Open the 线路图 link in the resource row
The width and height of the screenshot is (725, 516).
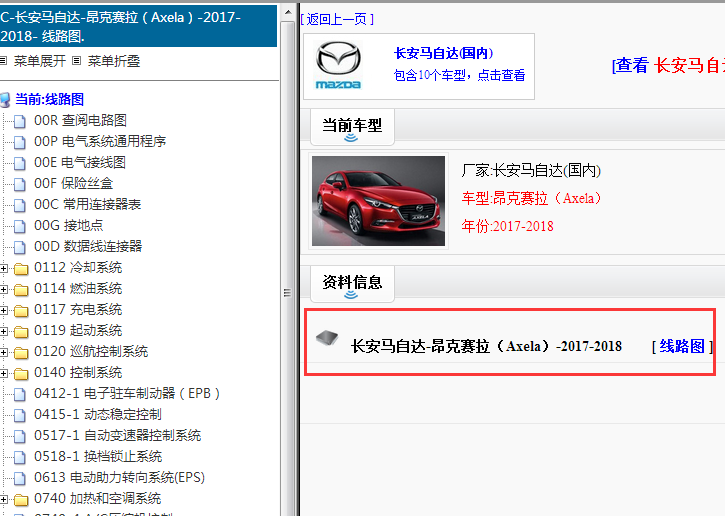pyautogui.click(x=682, y=346)
